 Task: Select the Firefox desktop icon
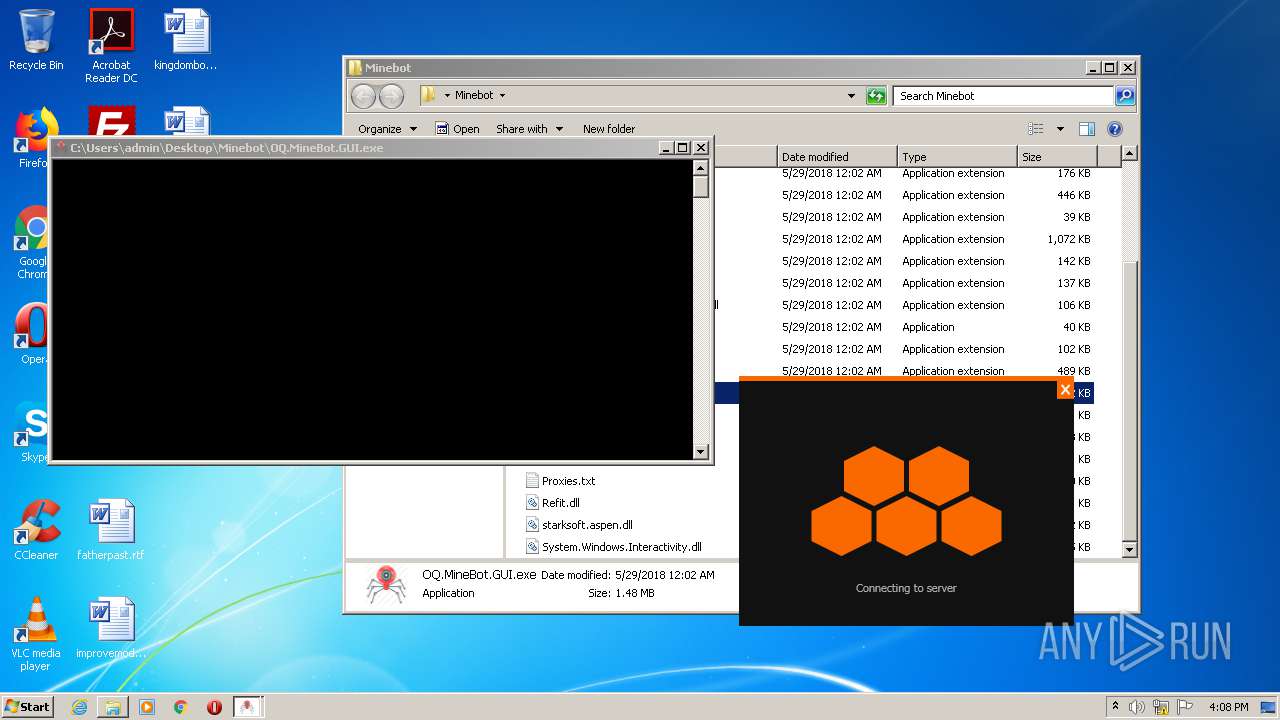coord(33,139)
